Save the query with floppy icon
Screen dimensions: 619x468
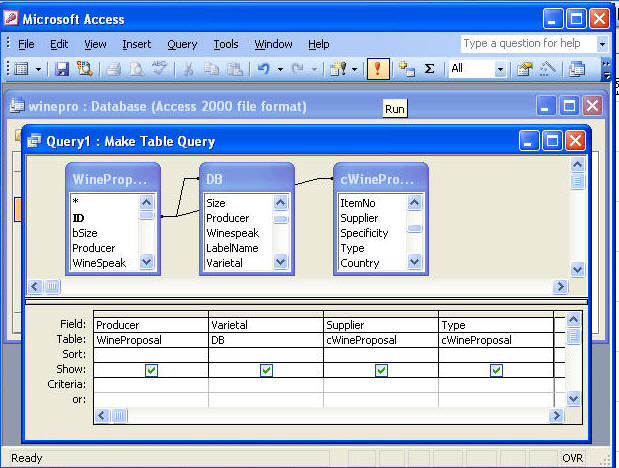pyautogui.click(x=62, y=69)
